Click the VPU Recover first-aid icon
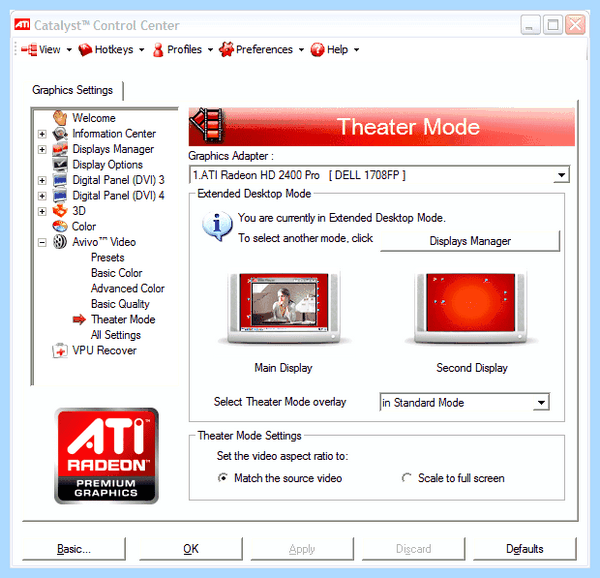The width and height of the screenshot is (600, 578). tap(60, 350)
